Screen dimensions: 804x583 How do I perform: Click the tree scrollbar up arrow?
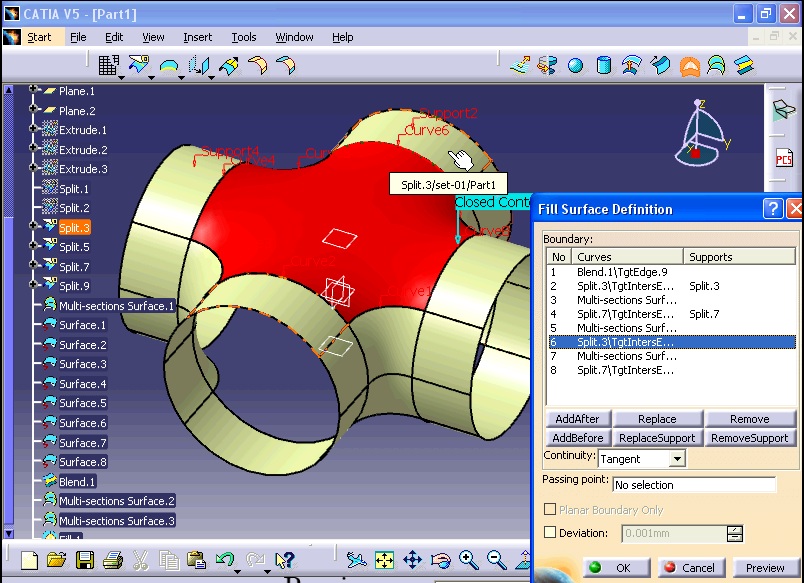pos(8,90)
